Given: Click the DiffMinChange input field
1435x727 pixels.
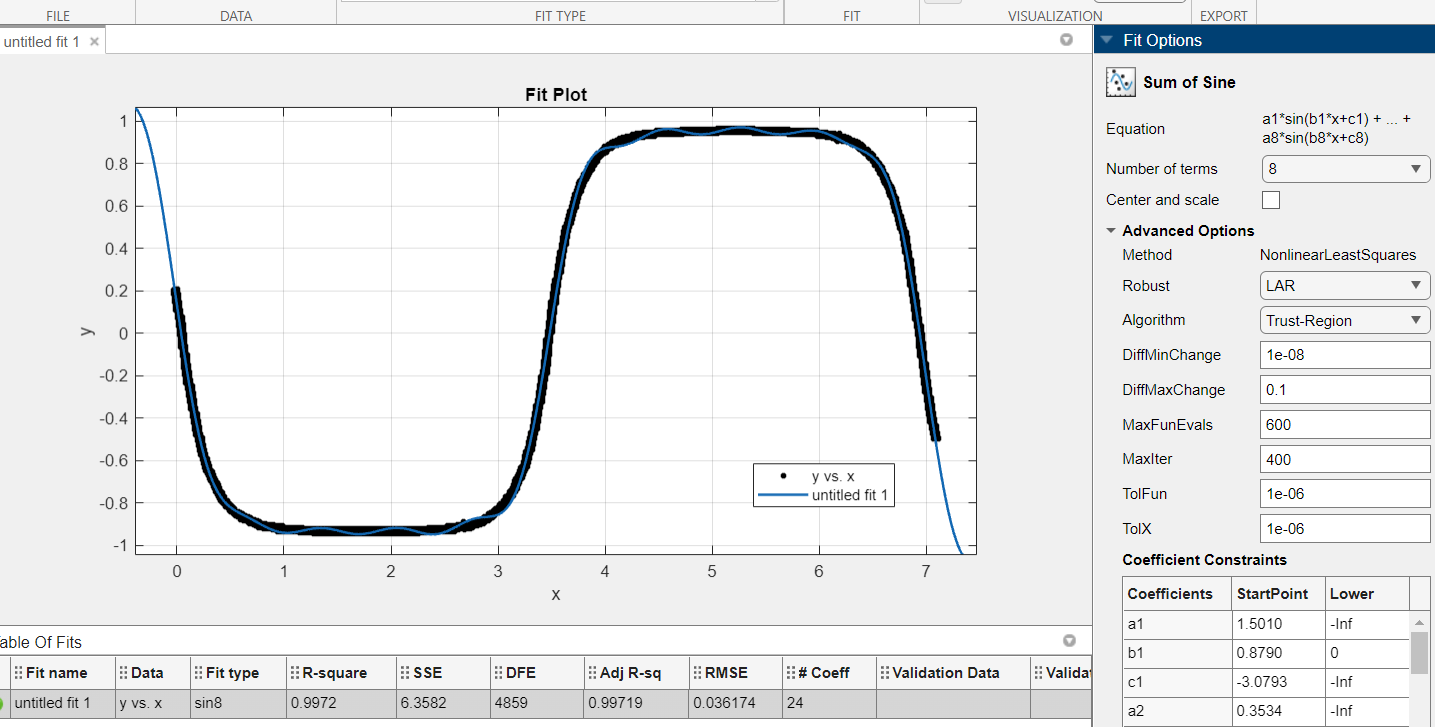Looking at the screenshot, I should pos(1345,355).
